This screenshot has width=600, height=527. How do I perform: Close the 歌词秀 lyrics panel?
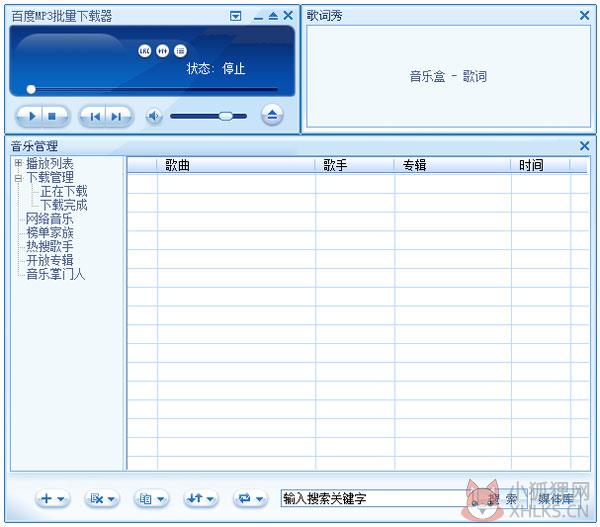point(584,15)
